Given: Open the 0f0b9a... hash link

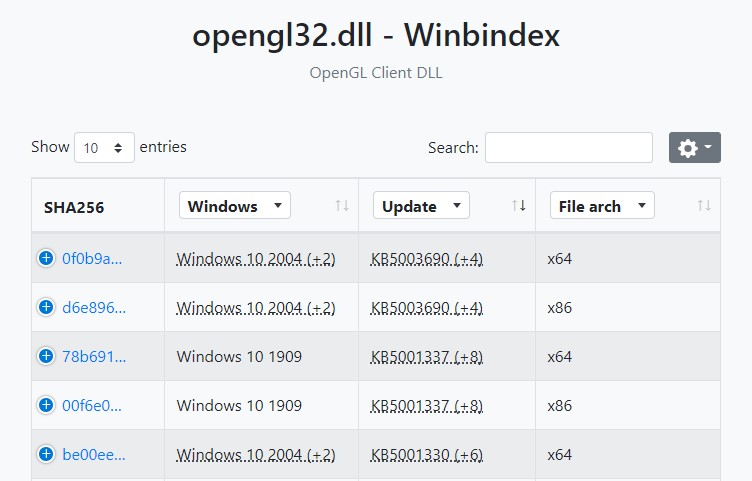Looking at the screenshot, I should point(92,258).
